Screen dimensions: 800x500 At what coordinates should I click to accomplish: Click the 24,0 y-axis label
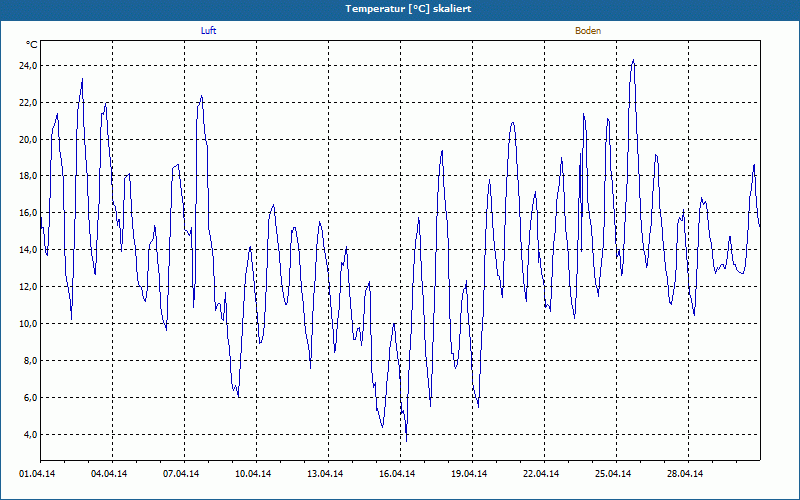pyautogui.click(x=27, y=65)
